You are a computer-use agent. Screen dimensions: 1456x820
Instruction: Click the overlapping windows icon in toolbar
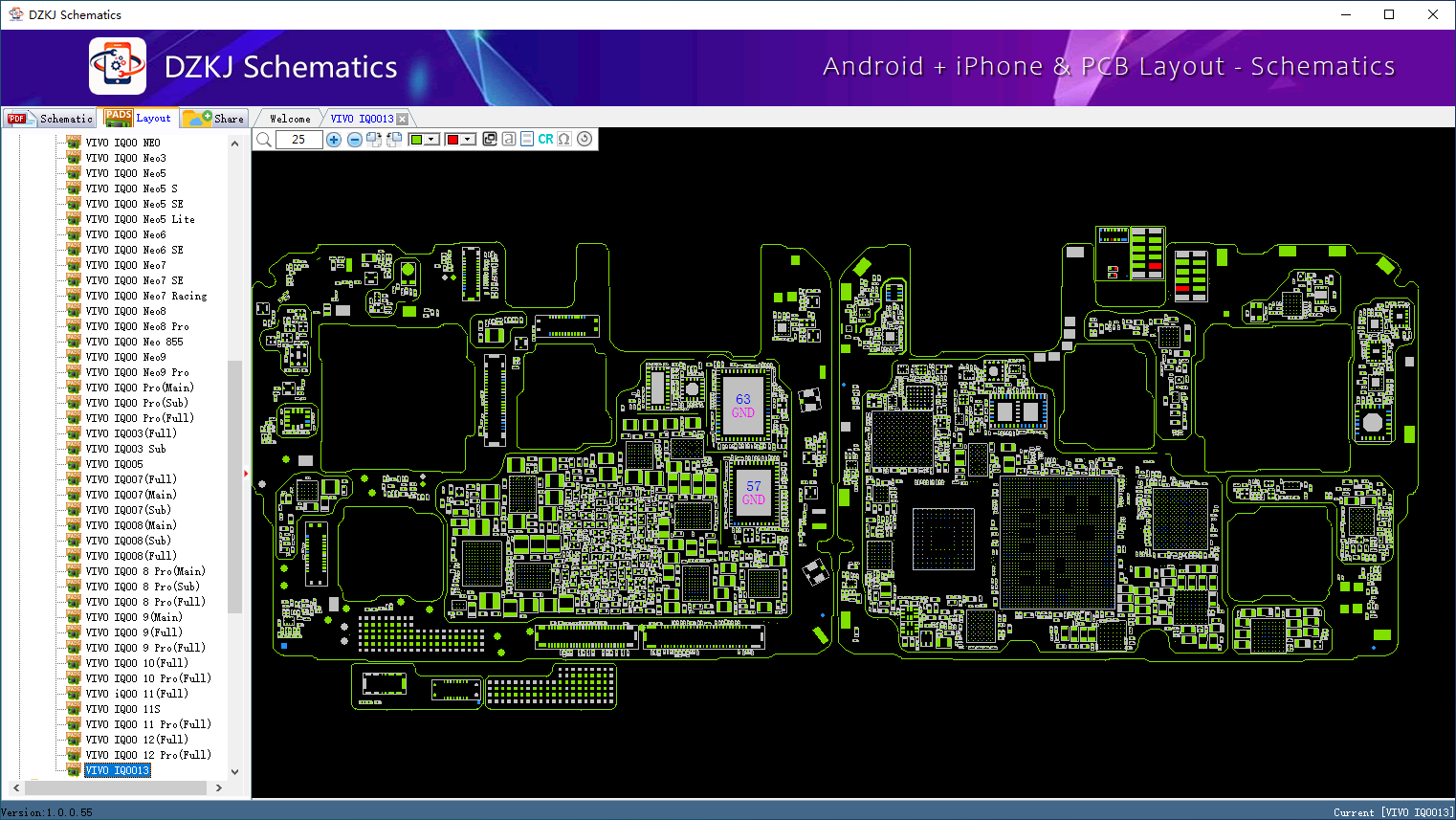(490, 139)
